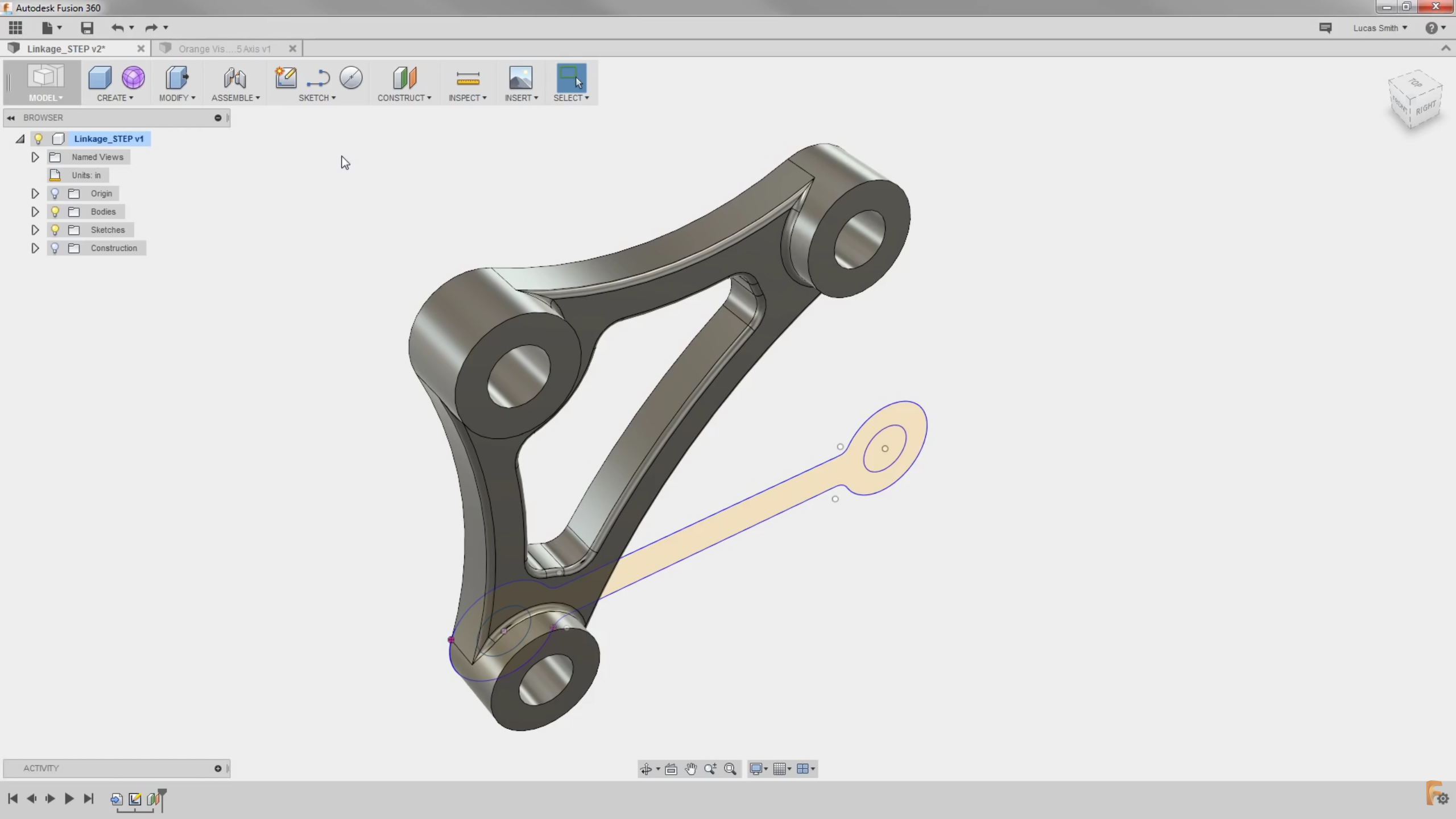Collapse the Linkage_STEP v1 root node
Image resolution: width=1456 pixels, height=819 pixels.
tap(20, 139)
